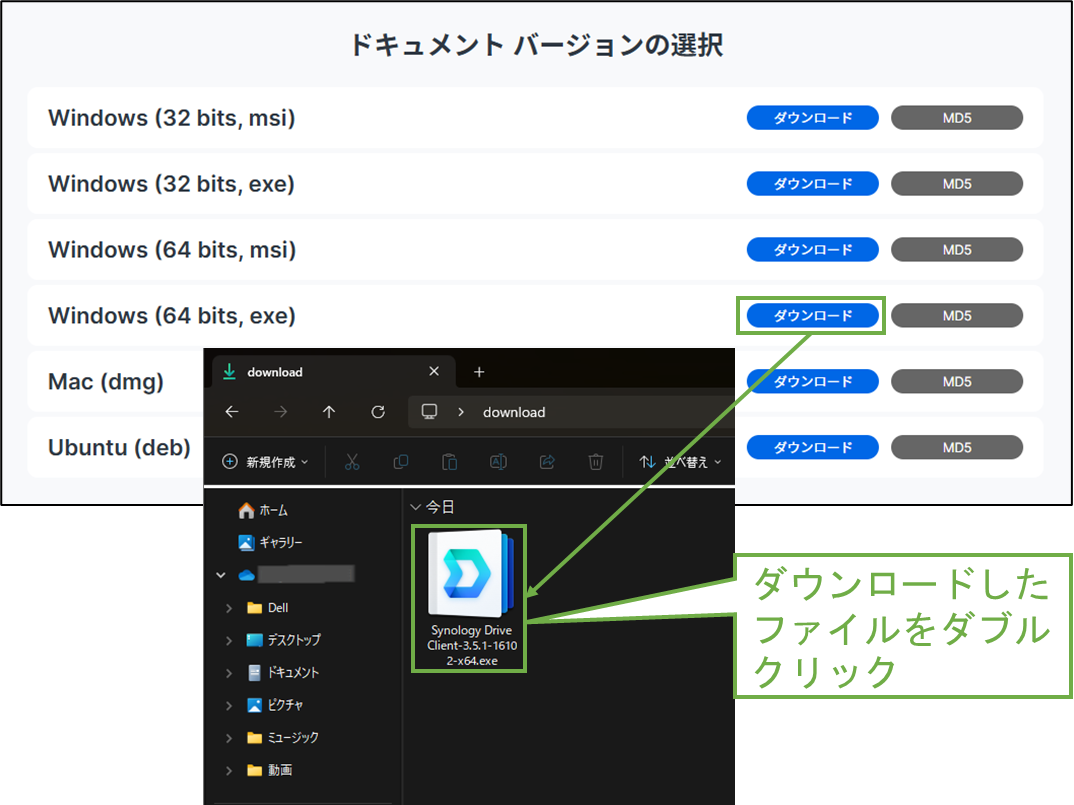
Task: Download the Windows (64 bits, msi) installer
Action: tap(812, 249)
